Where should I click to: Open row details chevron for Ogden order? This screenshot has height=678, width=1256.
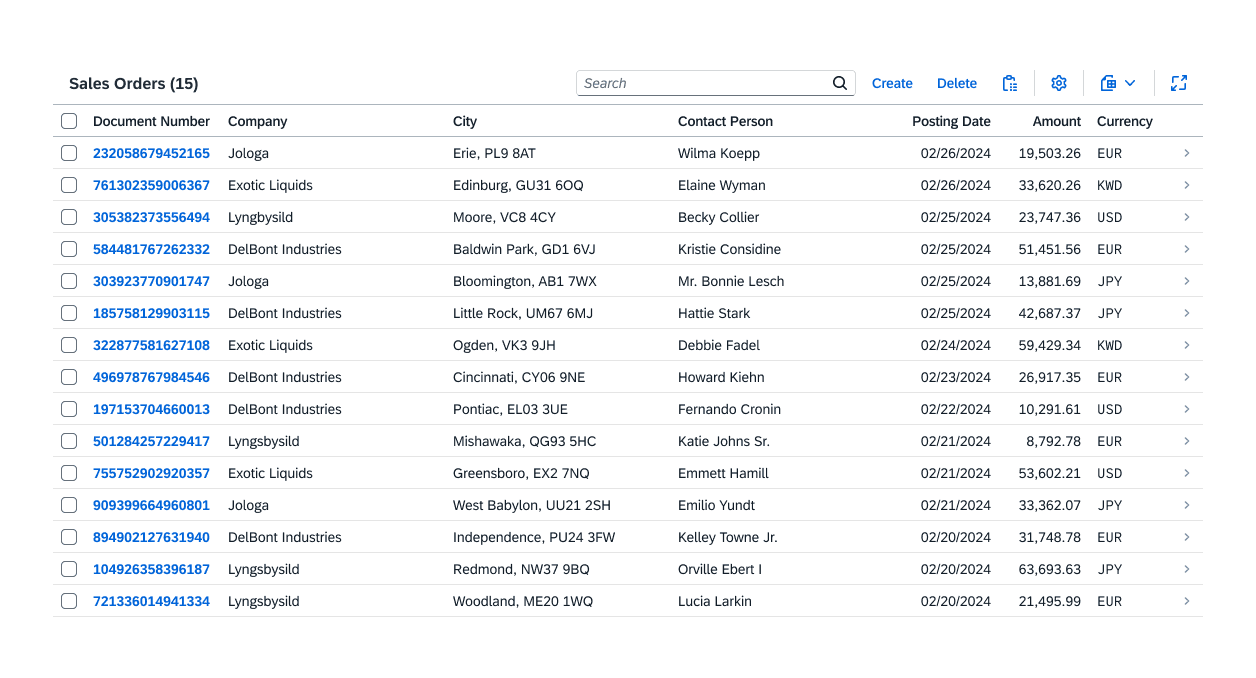(x=1187, y=345)
